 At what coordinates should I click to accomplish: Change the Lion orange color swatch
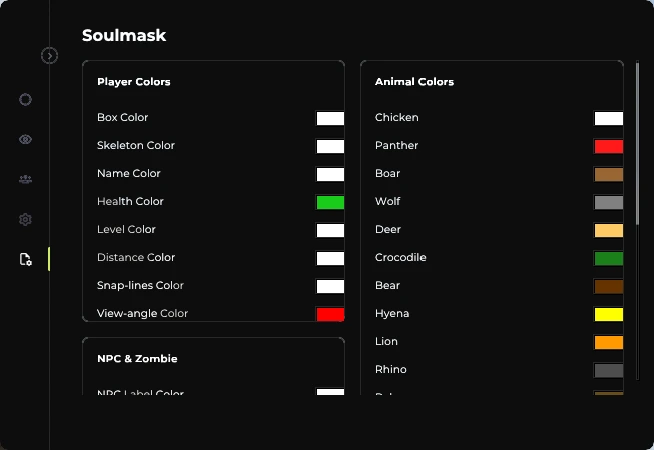click(x=609, y=342)
